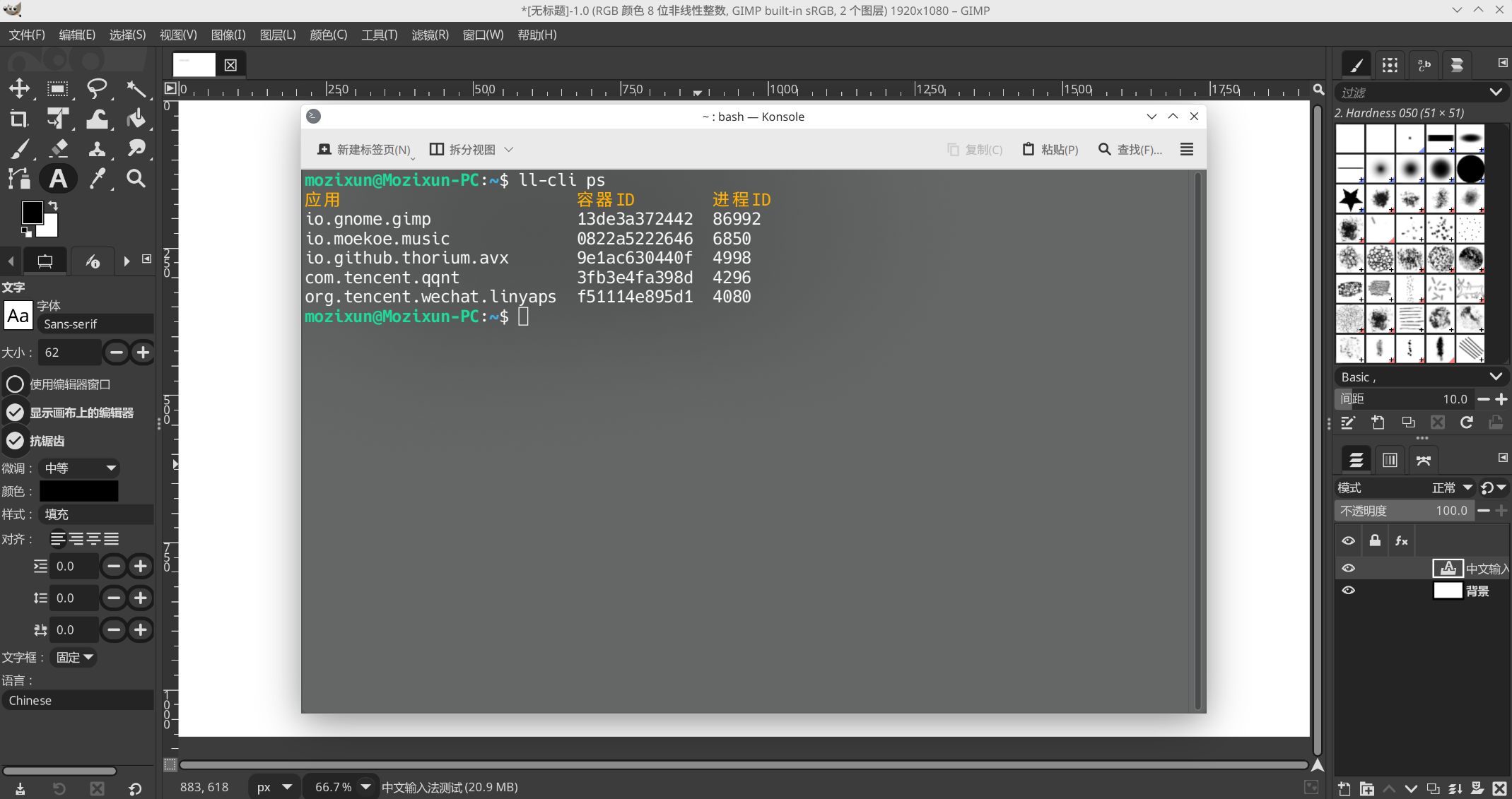Select the Bucket Fill tool
The height and width of the screenshot is (799, 1512).
pyautogui.click(x=136, y=119)
